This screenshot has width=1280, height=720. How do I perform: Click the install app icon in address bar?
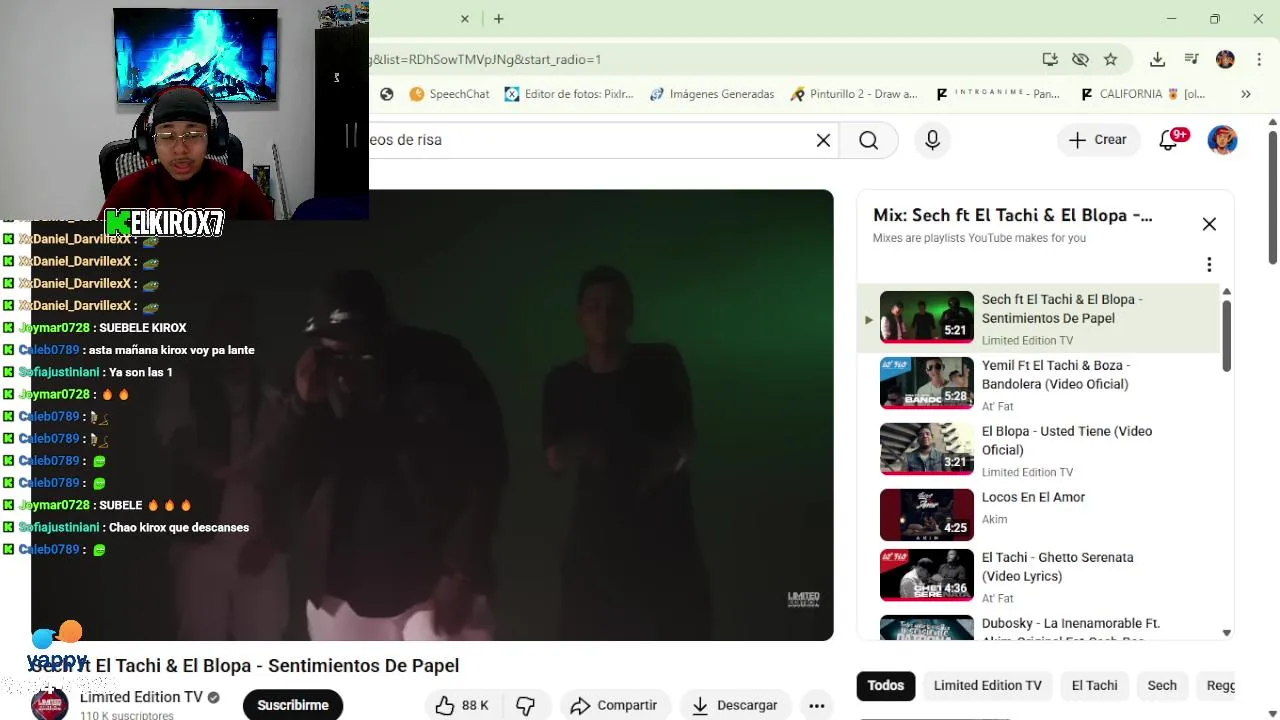1050,59
